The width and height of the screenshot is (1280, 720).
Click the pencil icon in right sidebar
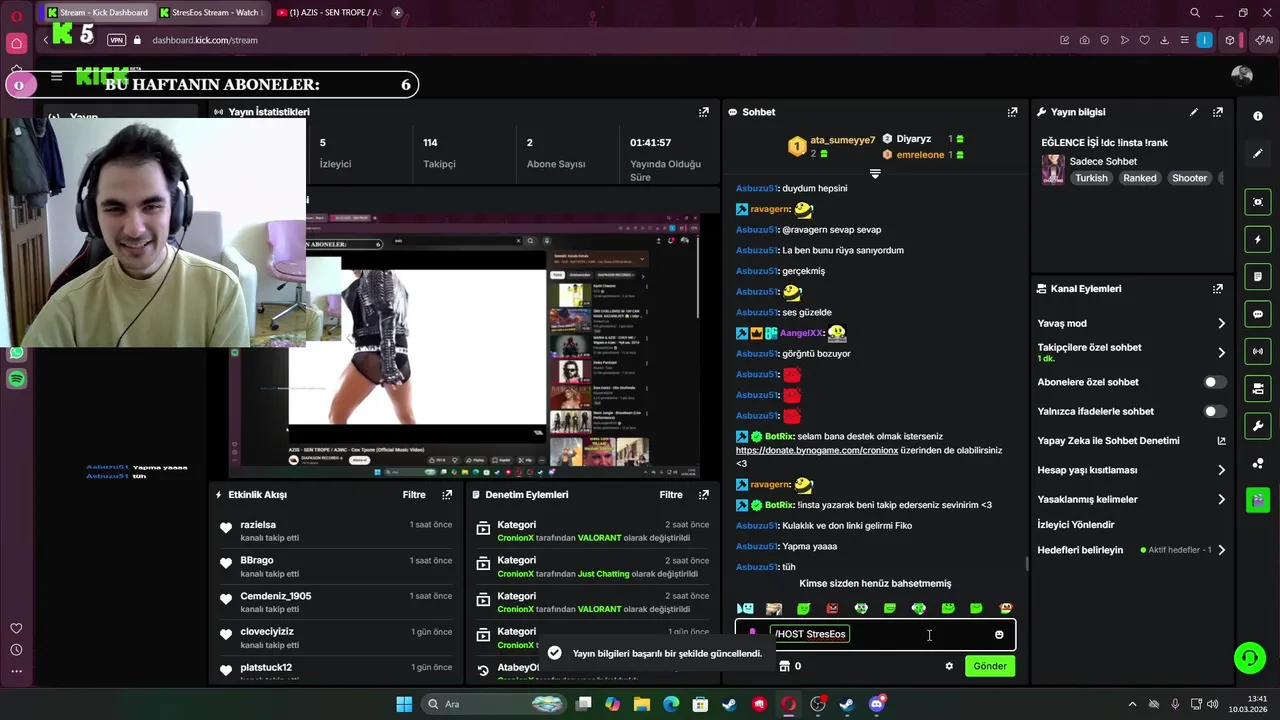click(x=1258, y=153)
